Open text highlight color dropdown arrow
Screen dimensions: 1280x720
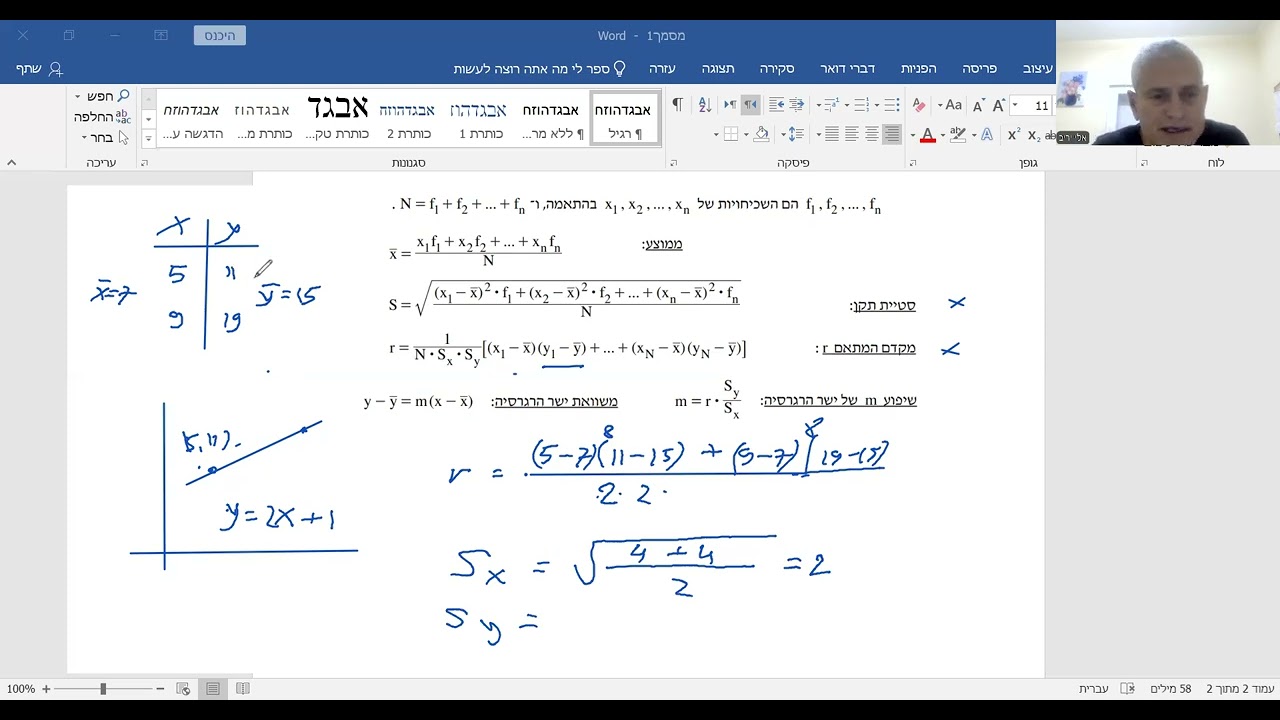pyautogui.click(x=944, y=134)
